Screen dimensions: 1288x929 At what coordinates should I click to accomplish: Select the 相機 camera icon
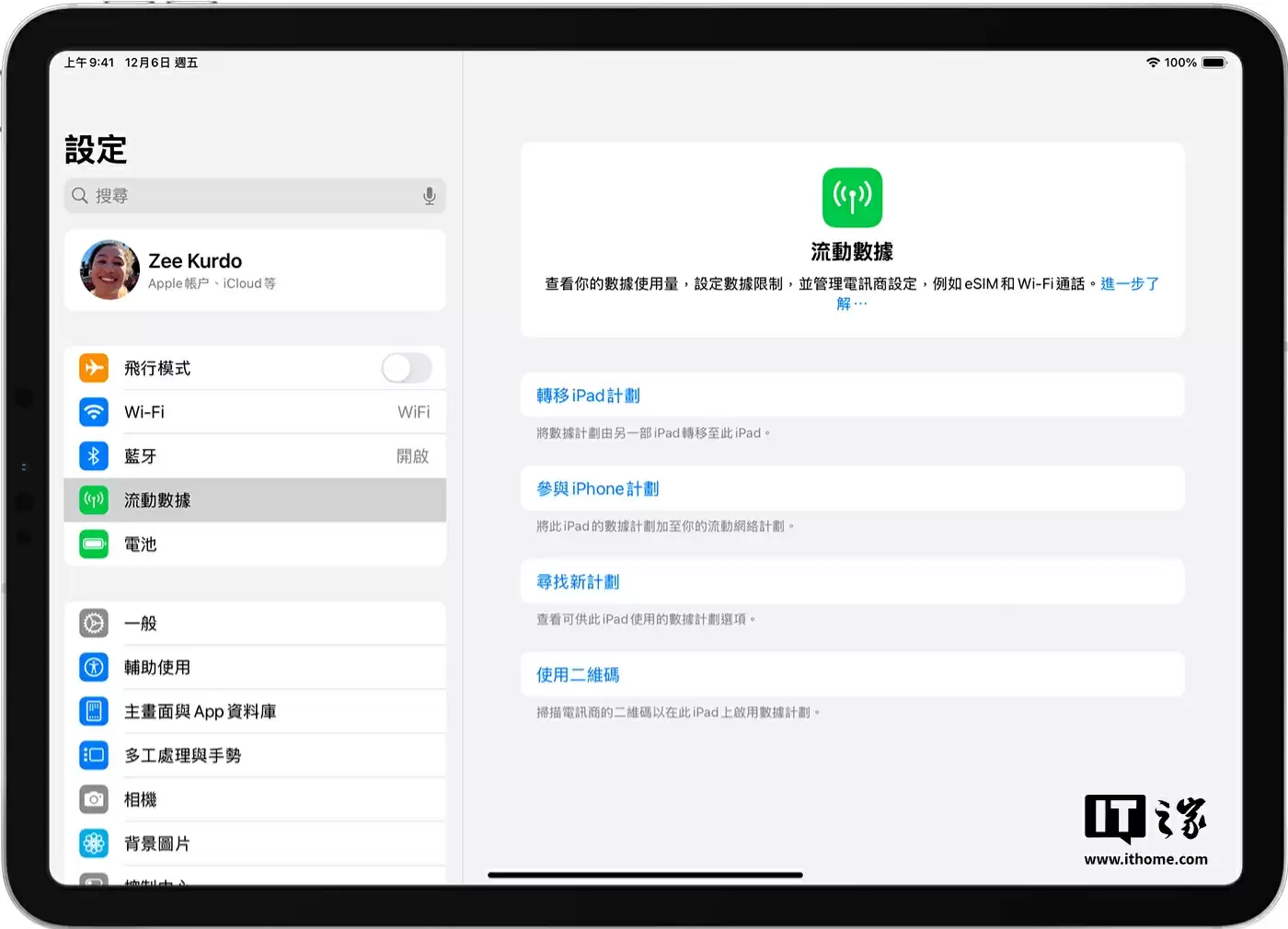(94, 799)
